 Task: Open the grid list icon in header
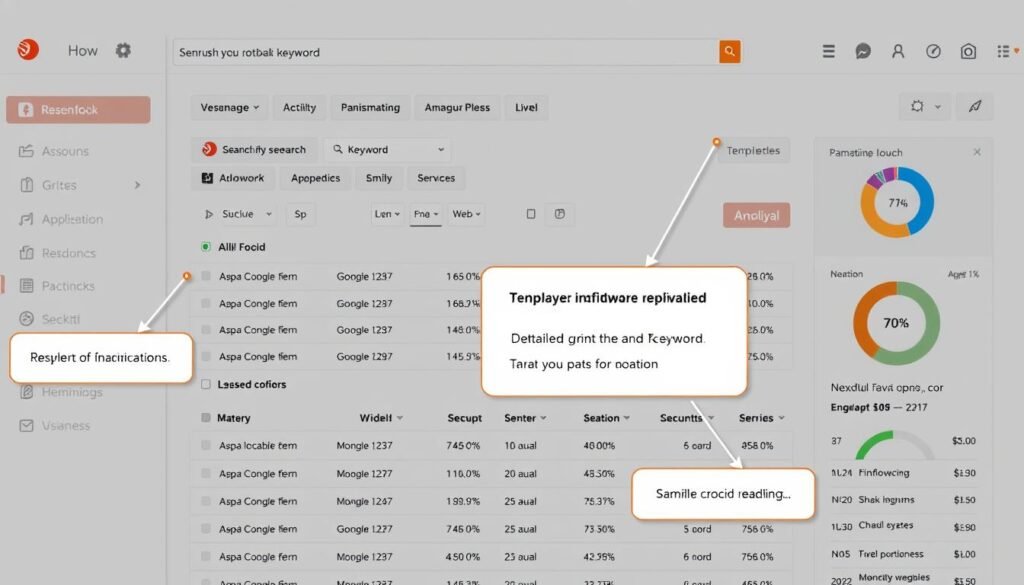click(1005, 52)
